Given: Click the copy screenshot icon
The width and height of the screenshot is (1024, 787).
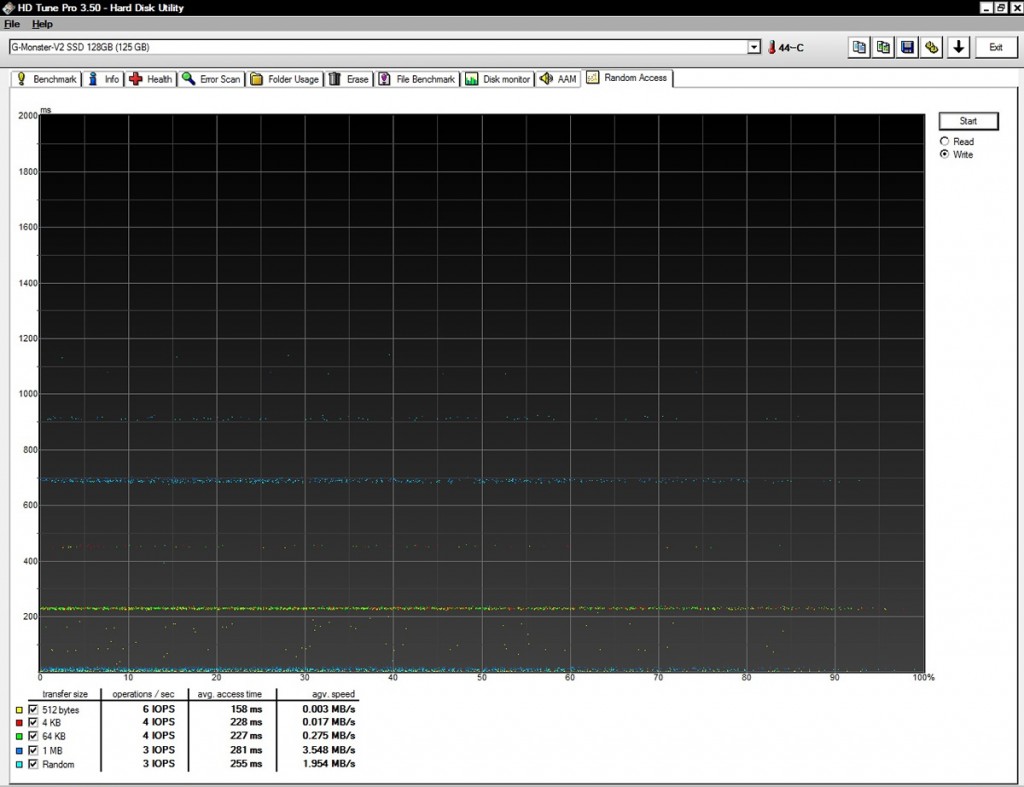Looking at the screenshot, I should coord(883,47).
